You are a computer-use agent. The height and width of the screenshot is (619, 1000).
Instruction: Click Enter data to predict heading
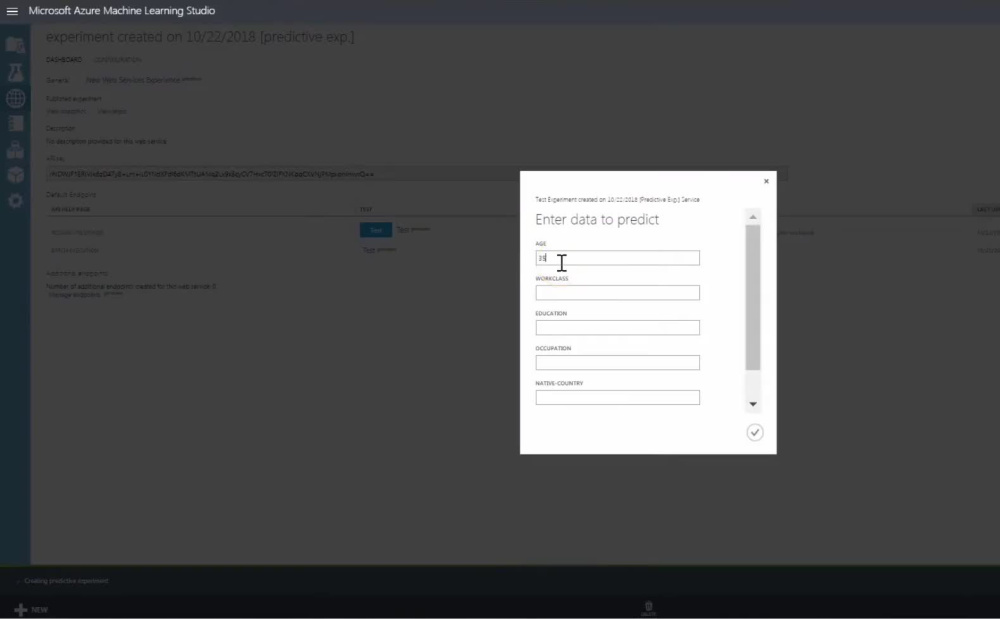[x=597, y=220]
